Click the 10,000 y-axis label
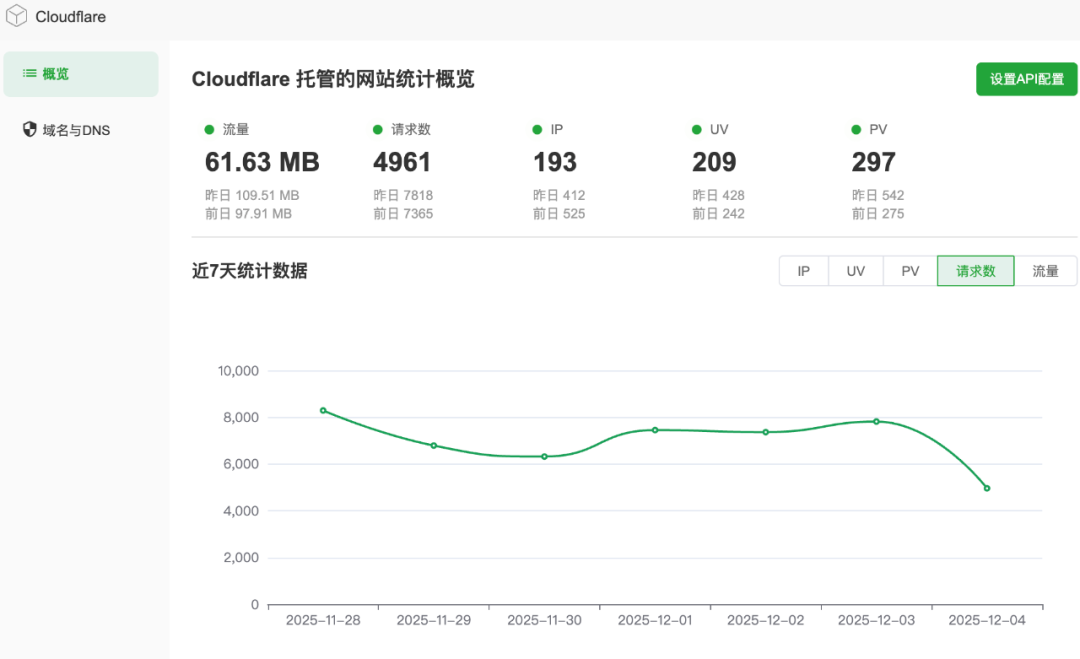This screenshot has height=659, width=1080. 238,371
